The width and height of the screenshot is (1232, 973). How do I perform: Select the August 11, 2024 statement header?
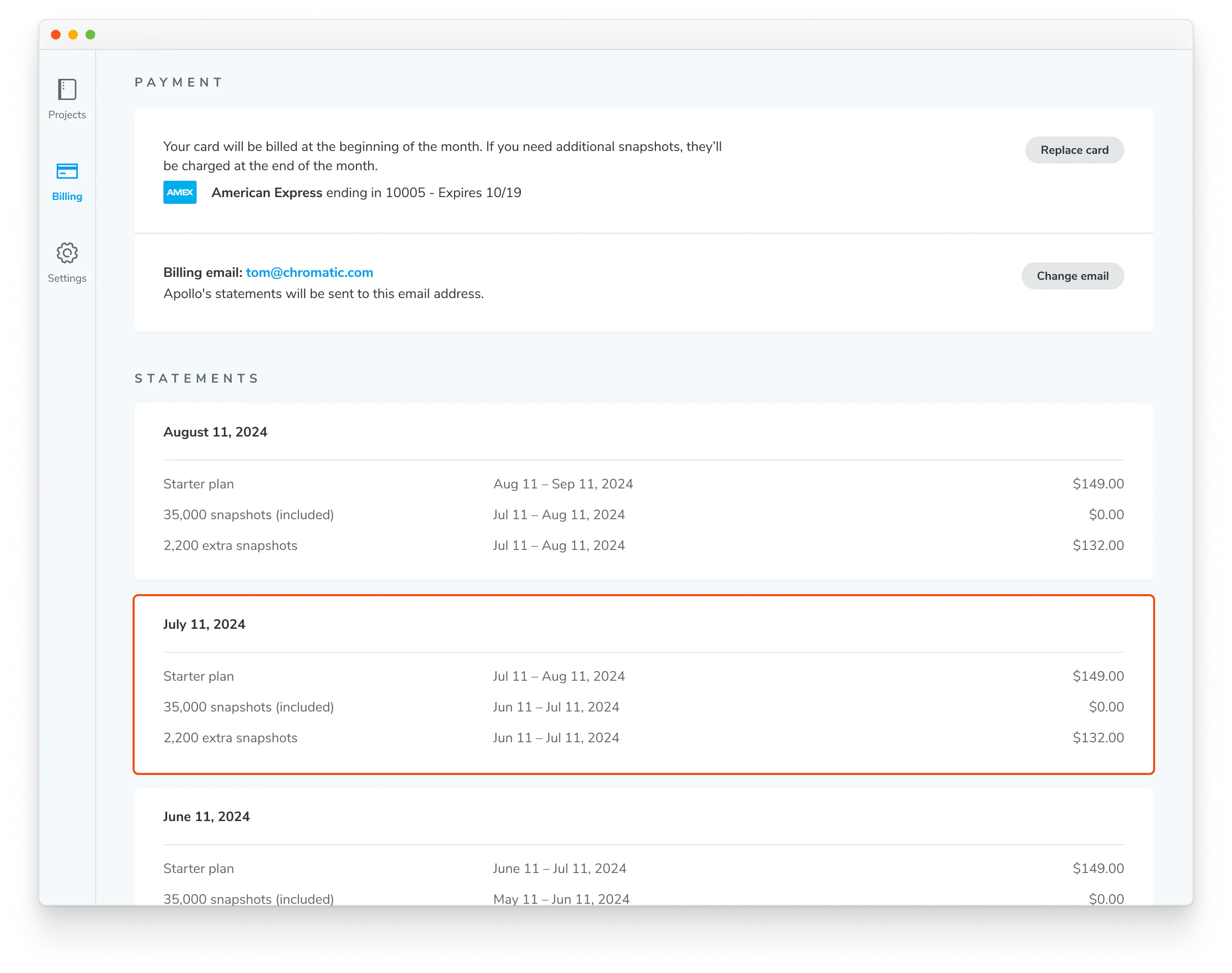[215, 432]
